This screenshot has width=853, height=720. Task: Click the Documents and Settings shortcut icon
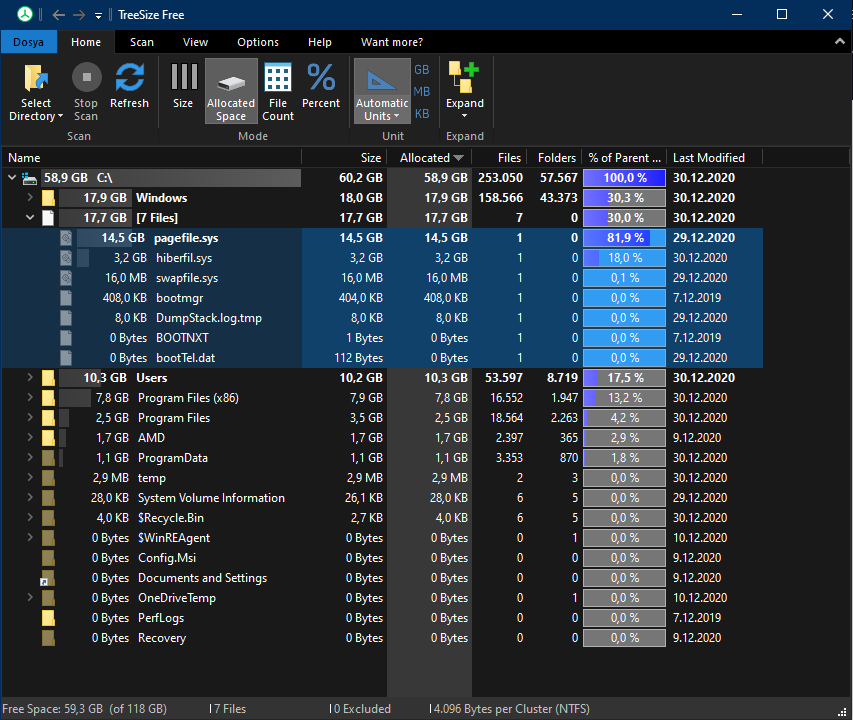pos(47,578)
